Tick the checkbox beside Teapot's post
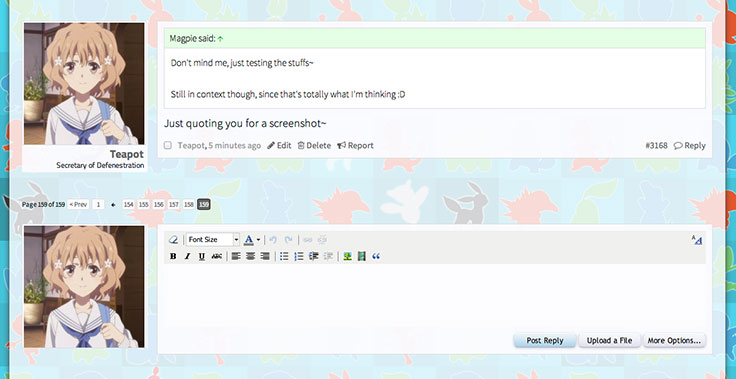This screenshot has width=736, height=379. pyautogui.click(x=168, y=146)
